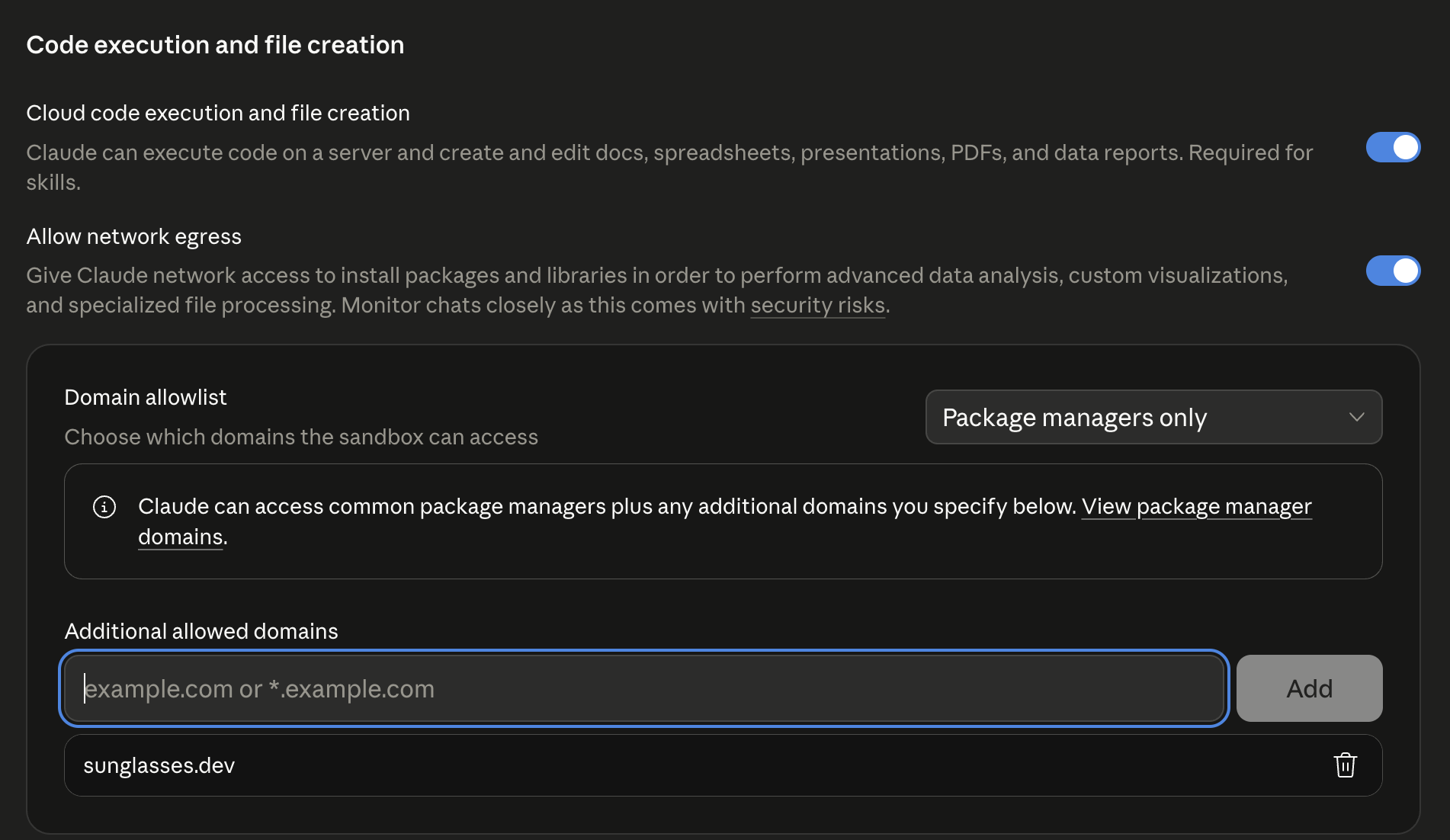Change the sandbox access mode selector

pos(1153,417)
